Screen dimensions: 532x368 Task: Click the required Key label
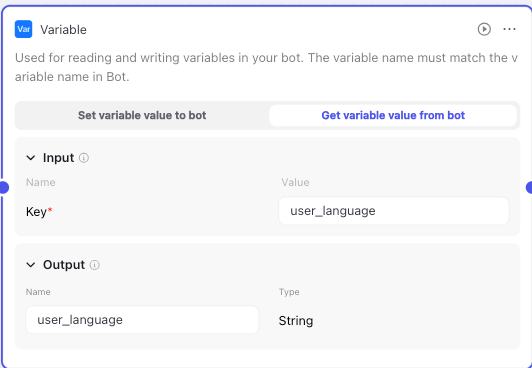(x=39, y=212)
